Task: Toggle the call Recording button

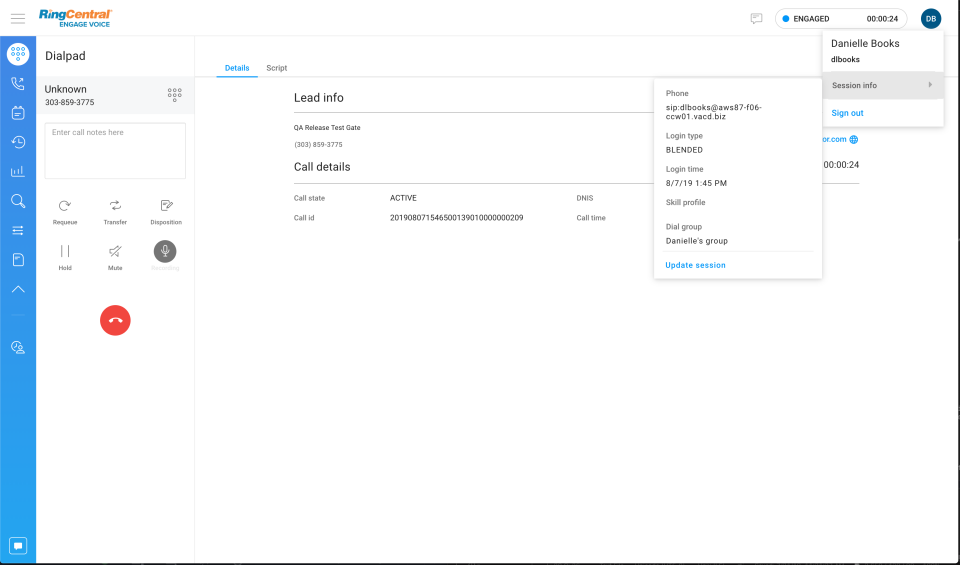Action: click(x=165, y=252)
